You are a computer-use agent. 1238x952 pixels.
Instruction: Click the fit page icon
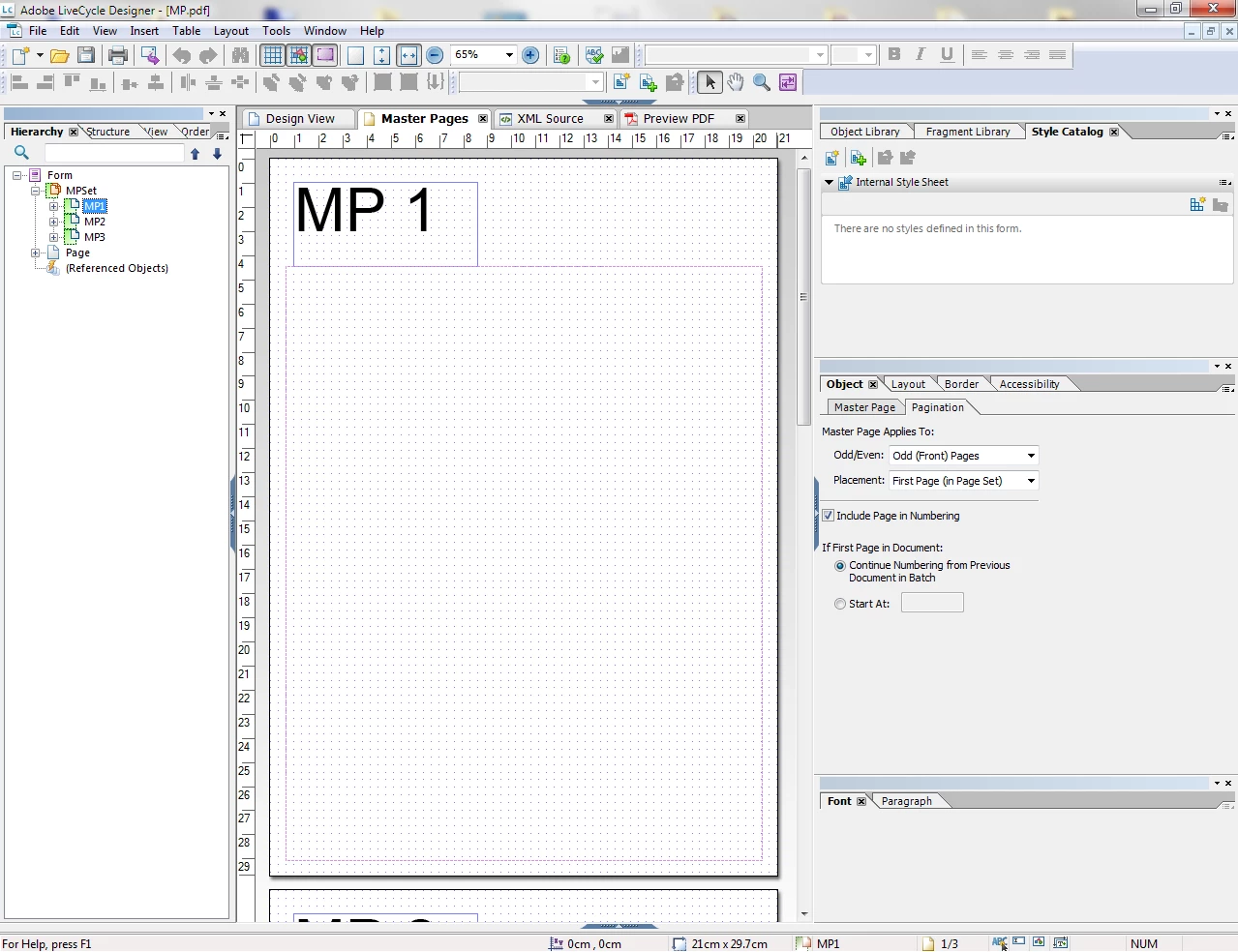tap(382, 55)
